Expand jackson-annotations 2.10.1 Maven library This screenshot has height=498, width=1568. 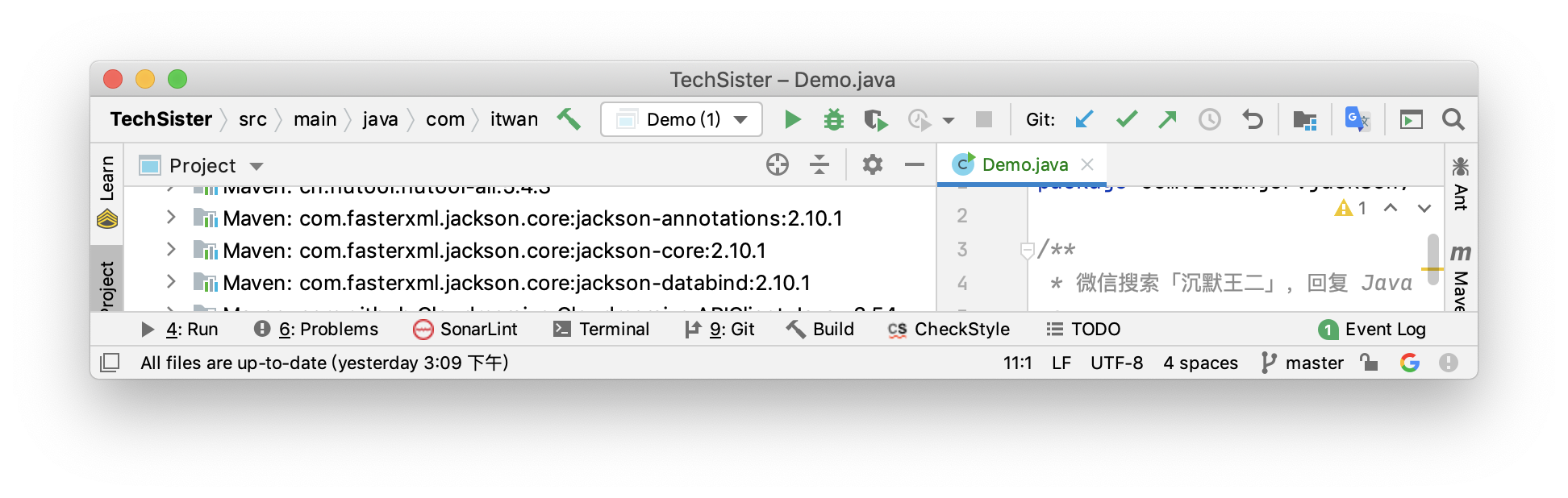click(x=171, y=218)
